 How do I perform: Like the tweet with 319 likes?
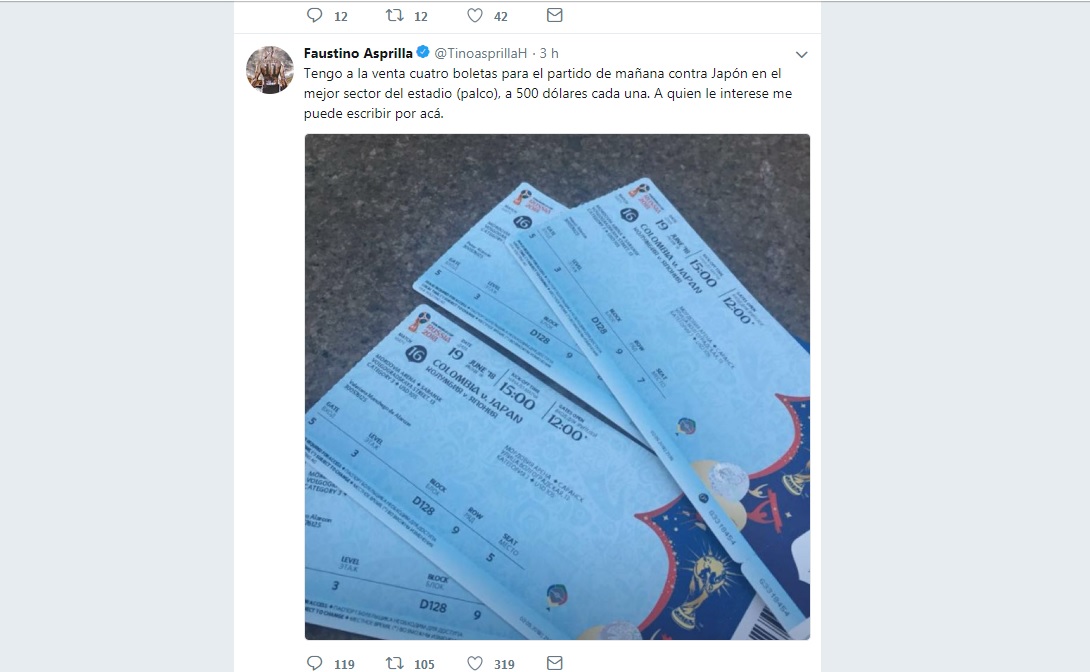pyautogui.click(x=475, y=663)
